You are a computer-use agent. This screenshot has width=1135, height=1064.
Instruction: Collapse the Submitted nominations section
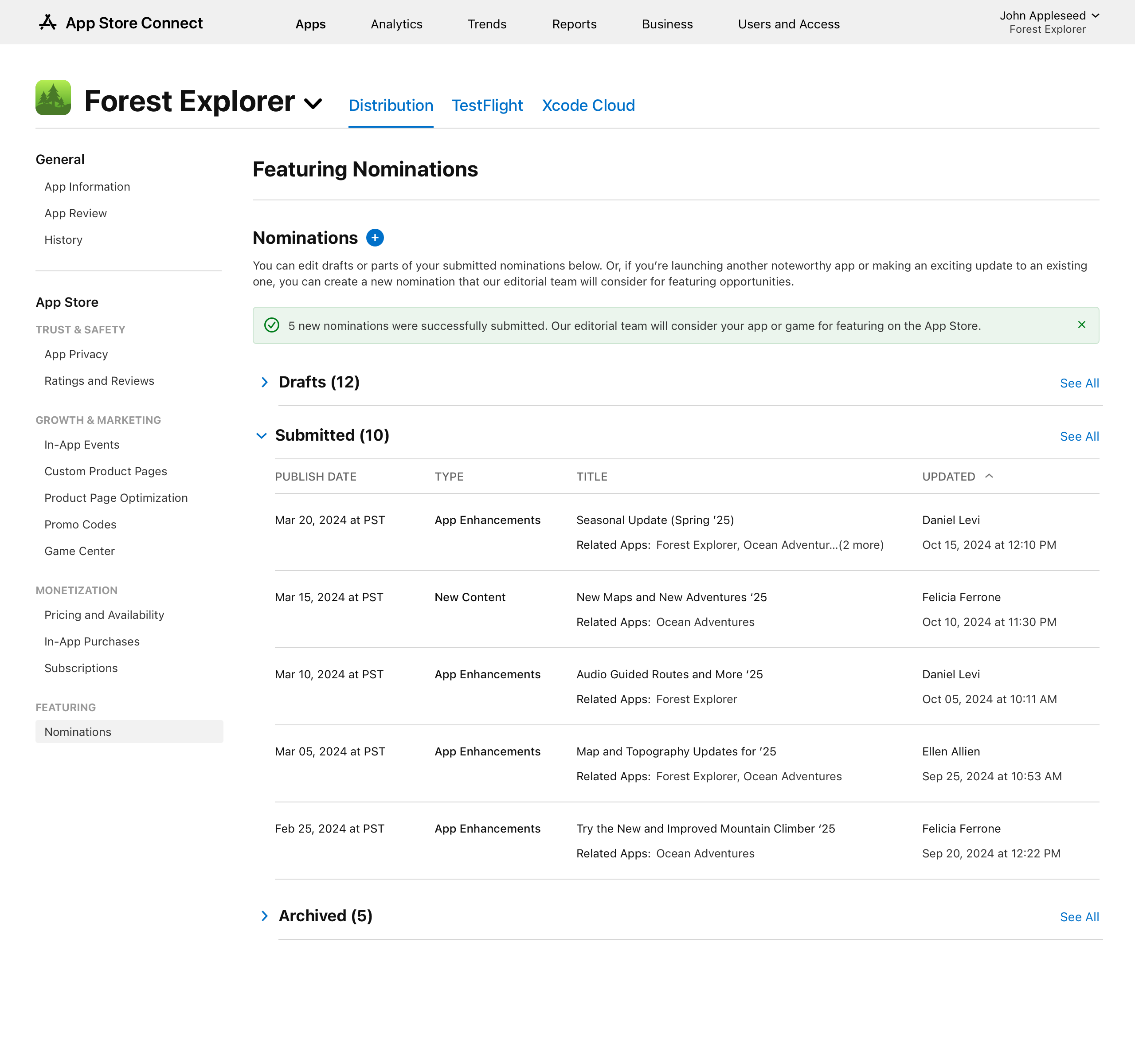click(263, 435)
